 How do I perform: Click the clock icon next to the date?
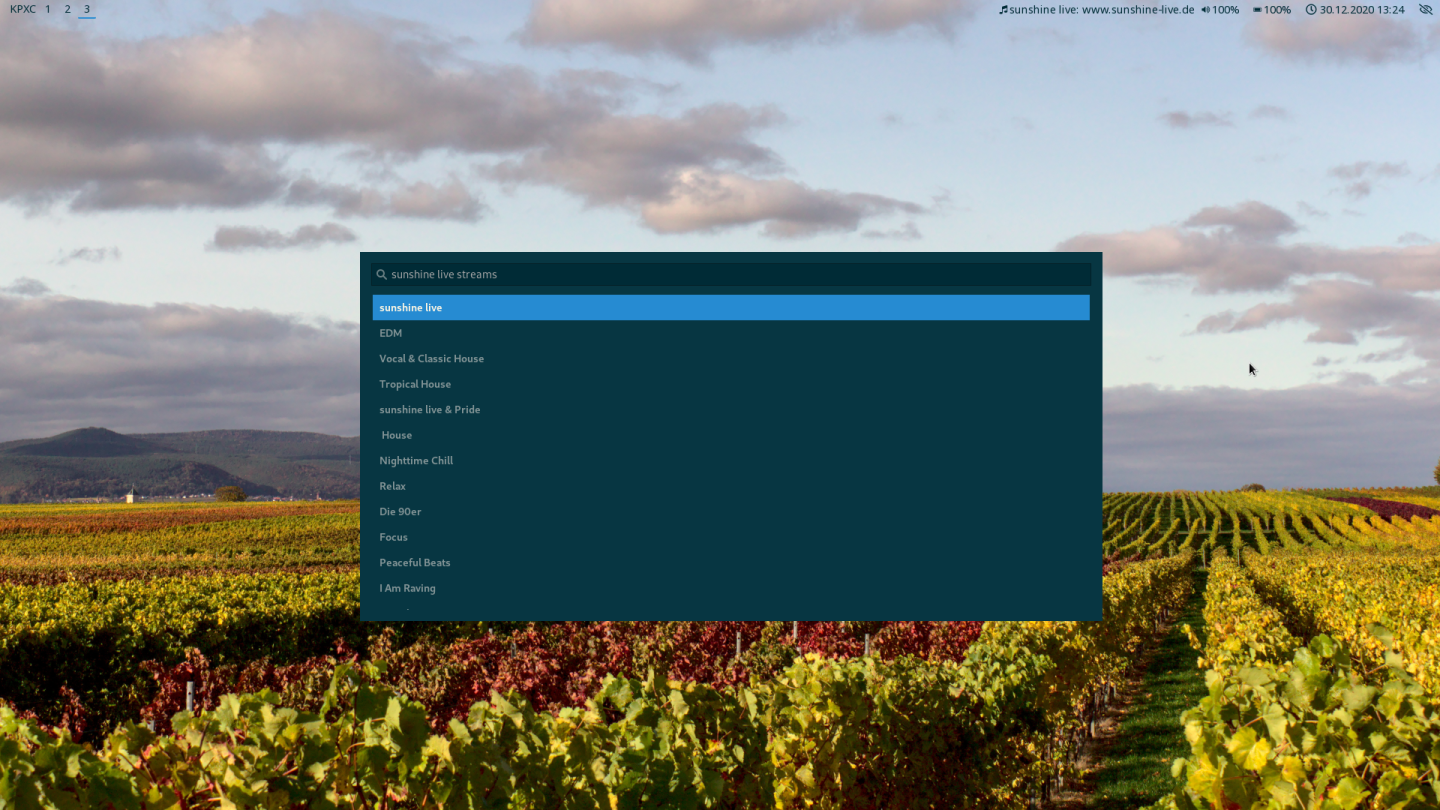coord(1311,9)
